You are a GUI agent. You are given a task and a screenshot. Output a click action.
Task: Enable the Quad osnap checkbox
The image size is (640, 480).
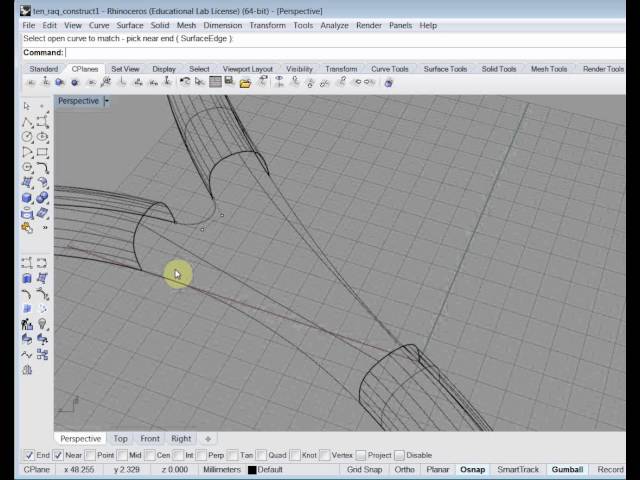click(262, 455)
